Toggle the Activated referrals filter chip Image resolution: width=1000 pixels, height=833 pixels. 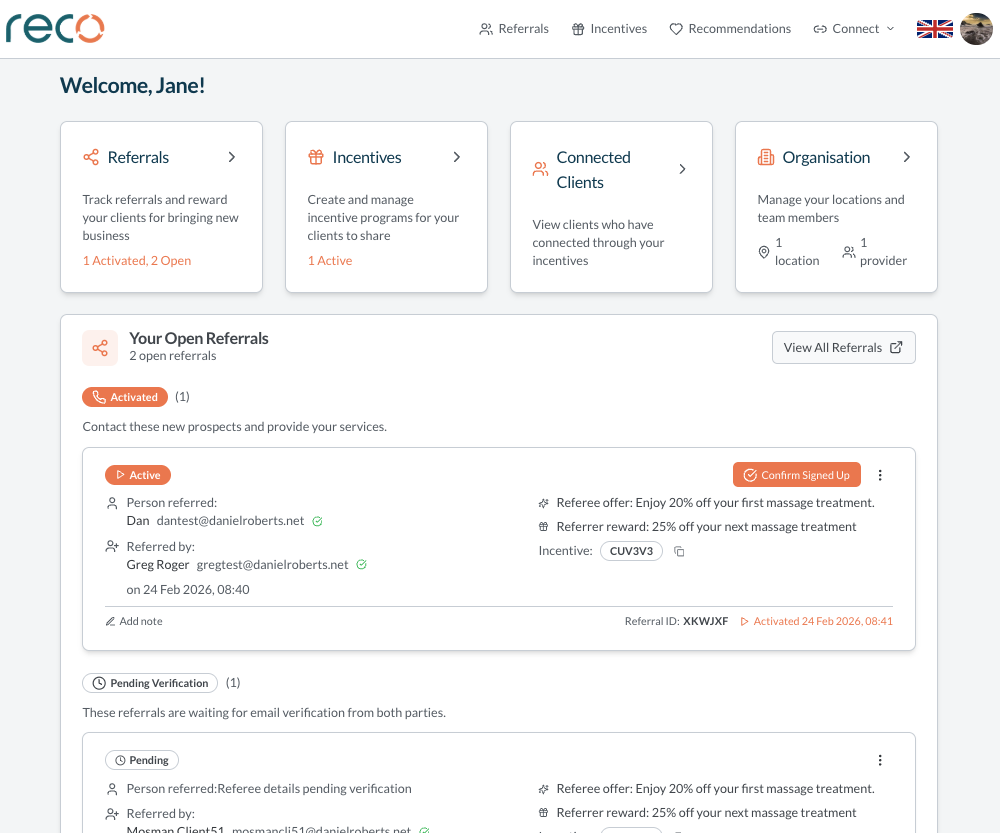tap(125, 397)
